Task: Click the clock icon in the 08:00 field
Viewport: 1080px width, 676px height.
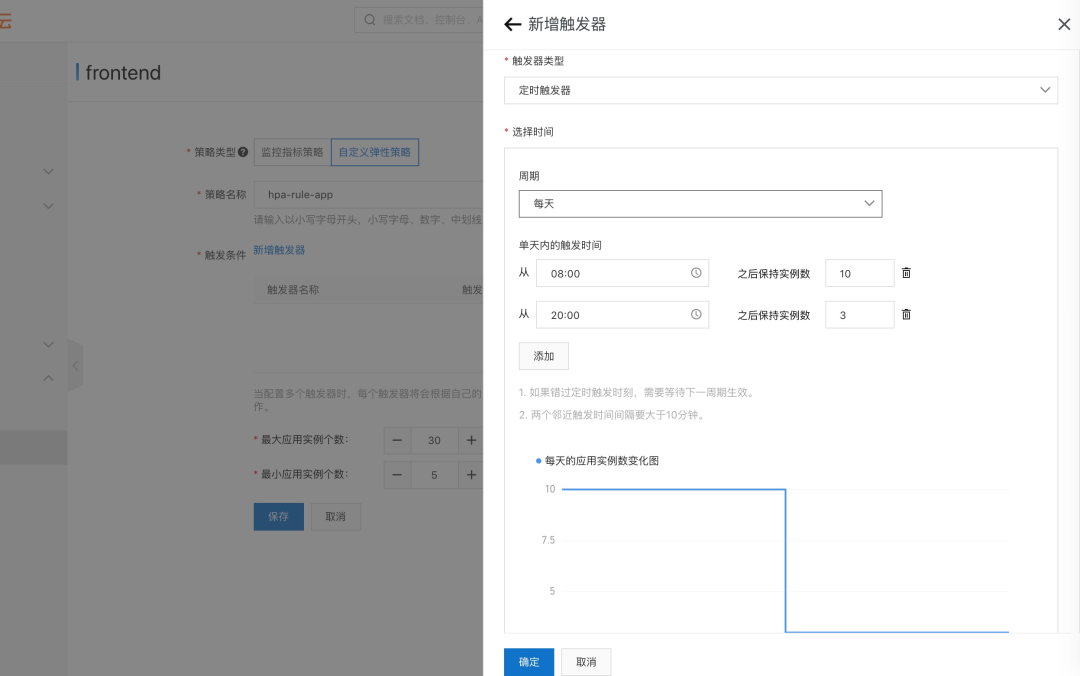Action: [x=696, y=273]
